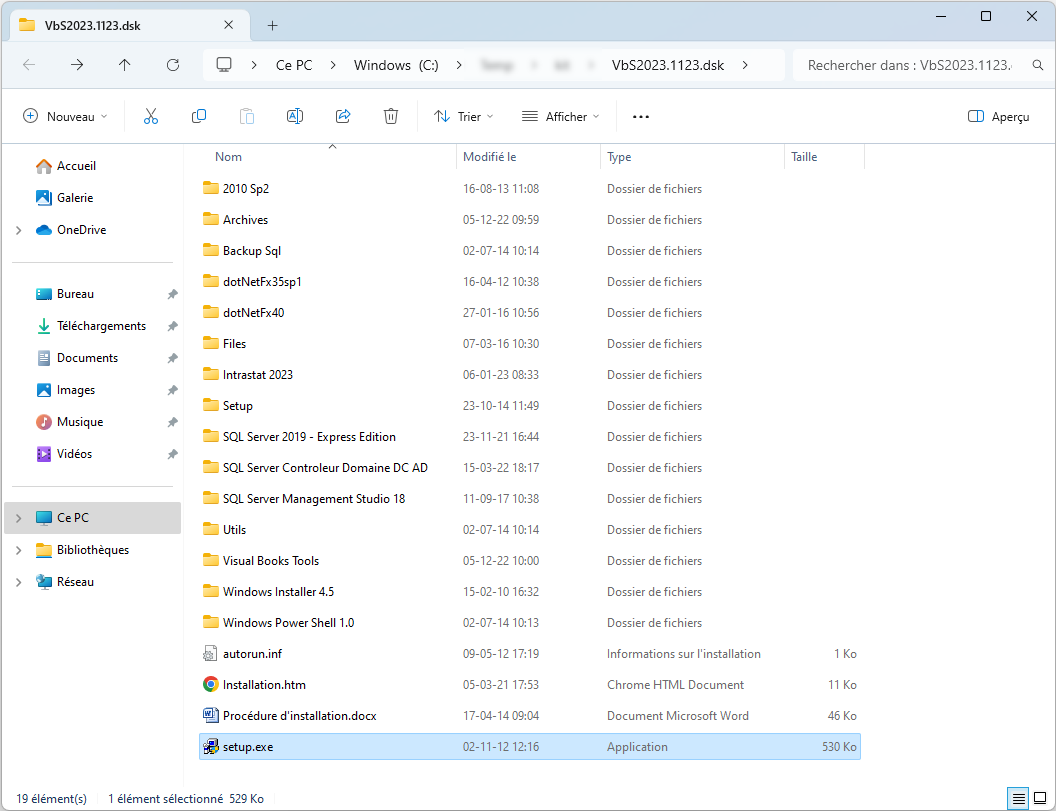Click the search magnifier icon
Image resolution: width=1056 pixels, height=811 pixels.
pos(1038,65)
